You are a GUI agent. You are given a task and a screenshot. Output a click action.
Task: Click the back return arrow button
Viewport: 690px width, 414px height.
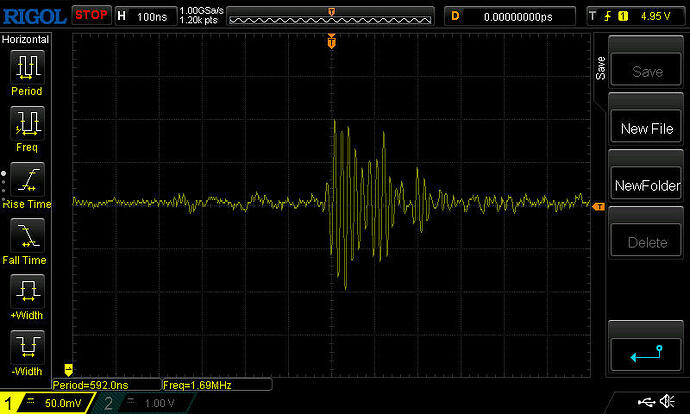click(x=646, y=354)
